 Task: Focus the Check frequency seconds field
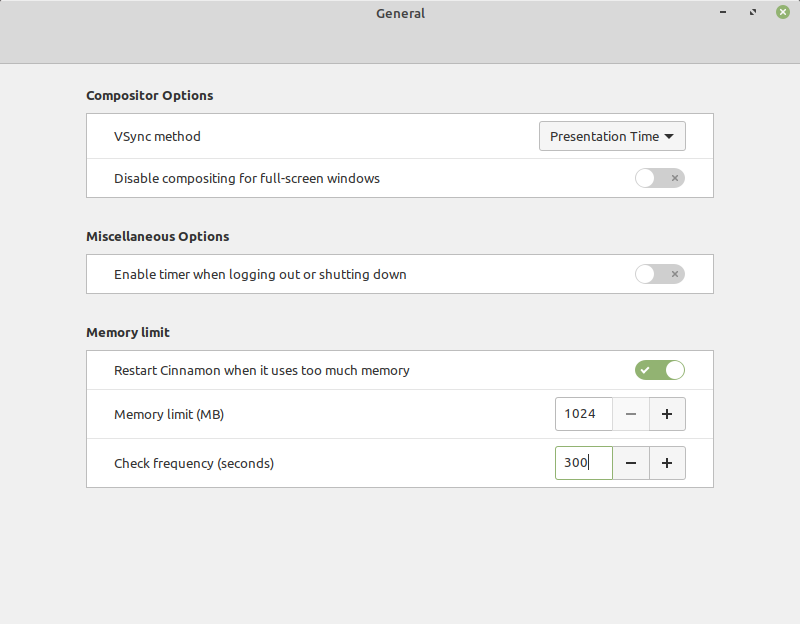point(583,463)
